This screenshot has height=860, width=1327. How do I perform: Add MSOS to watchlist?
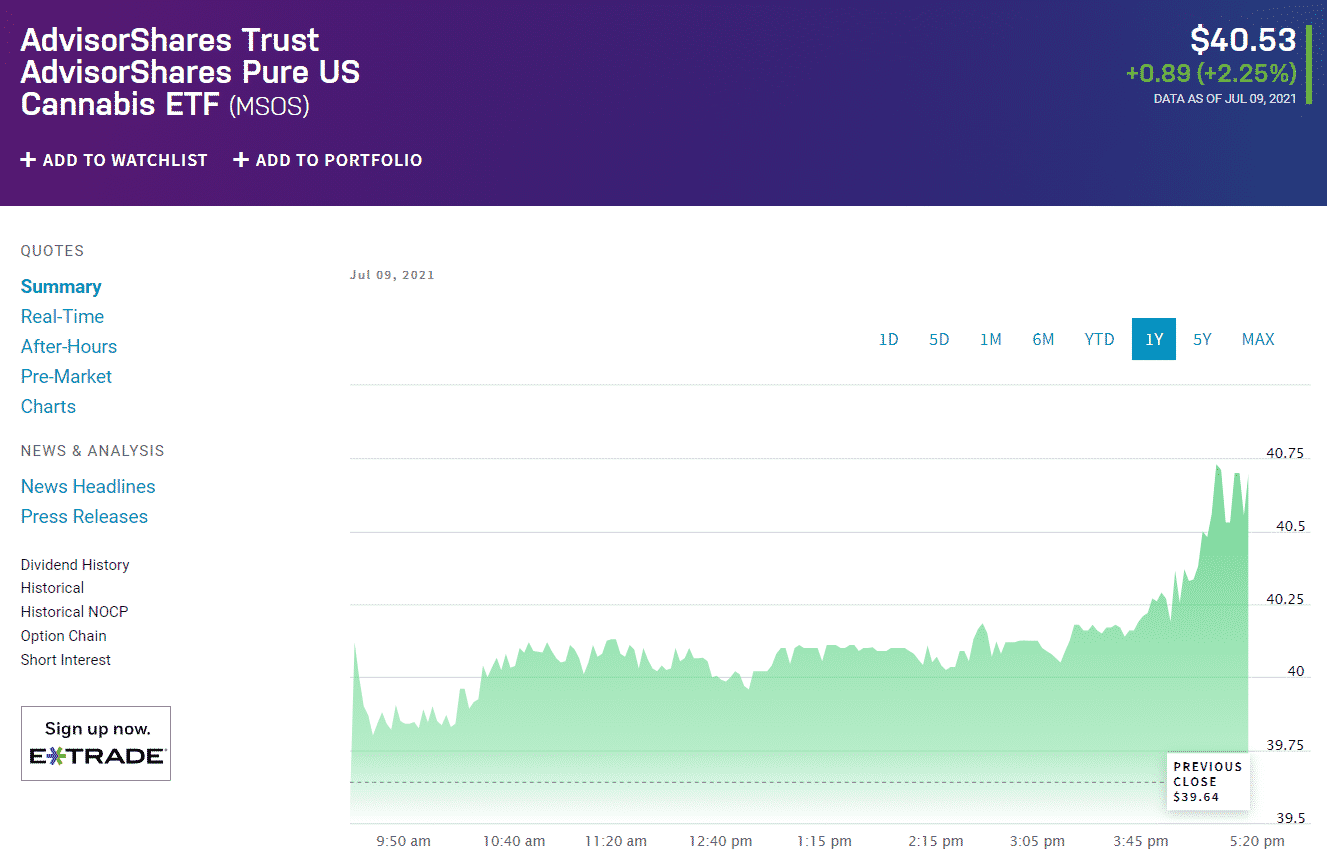(114, 160)
